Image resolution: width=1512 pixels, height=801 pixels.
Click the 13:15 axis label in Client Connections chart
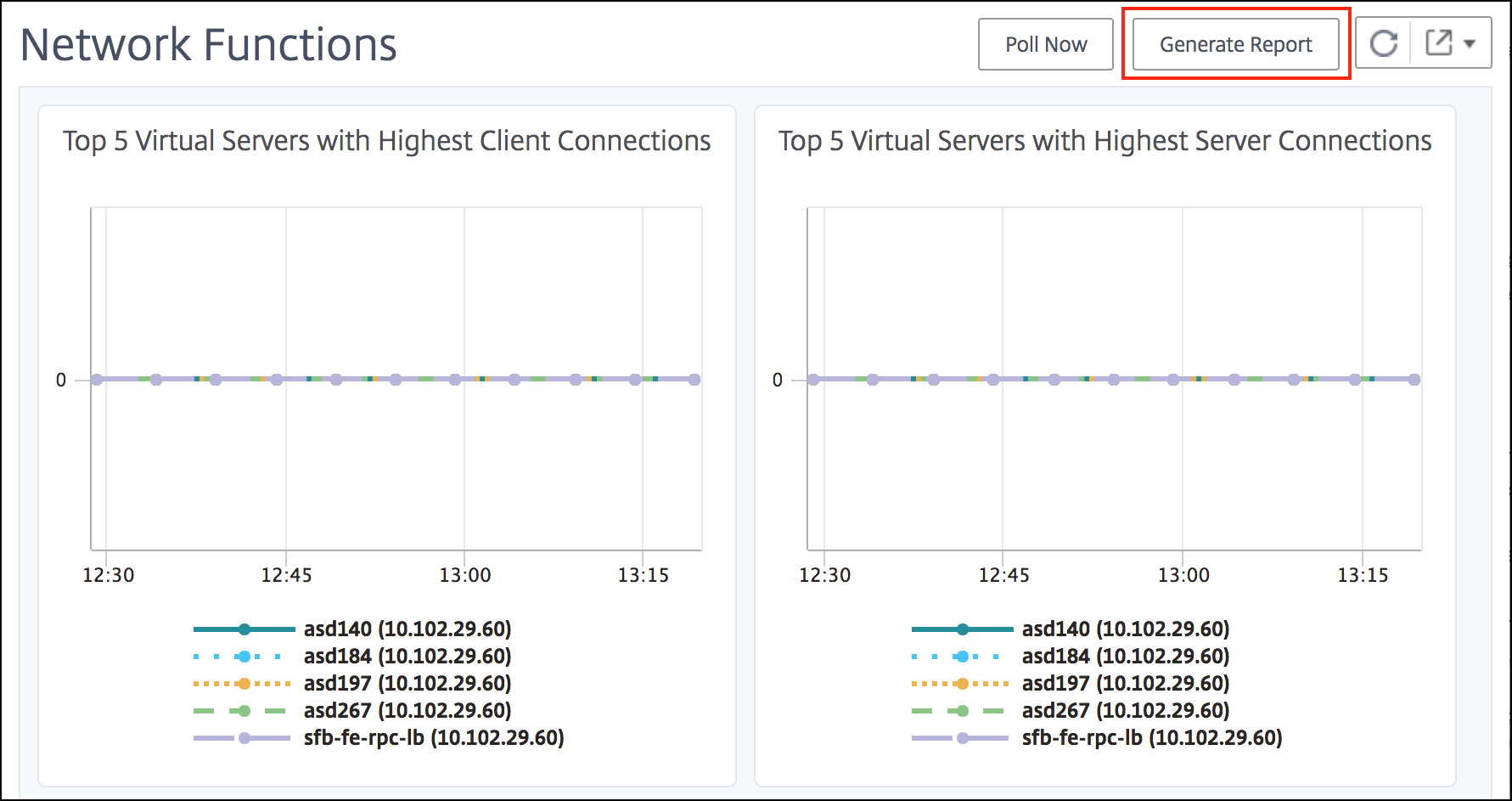pyautogui.click(x=644, y=576)
